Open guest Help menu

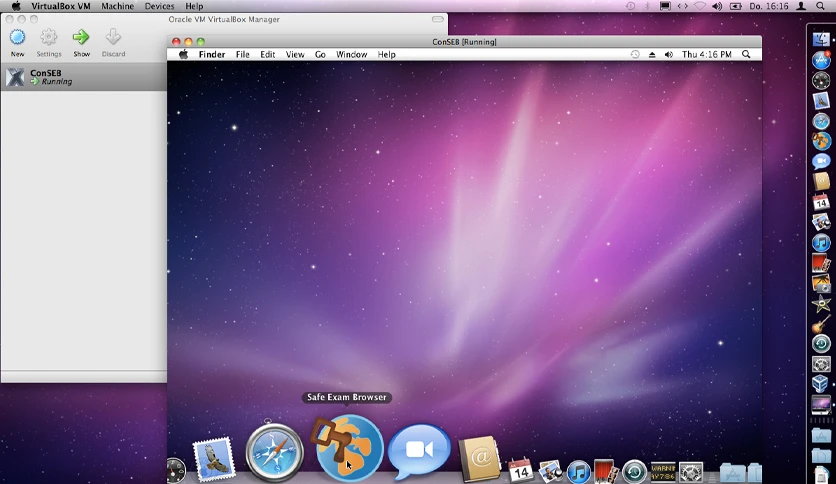[x=387, y=54]
